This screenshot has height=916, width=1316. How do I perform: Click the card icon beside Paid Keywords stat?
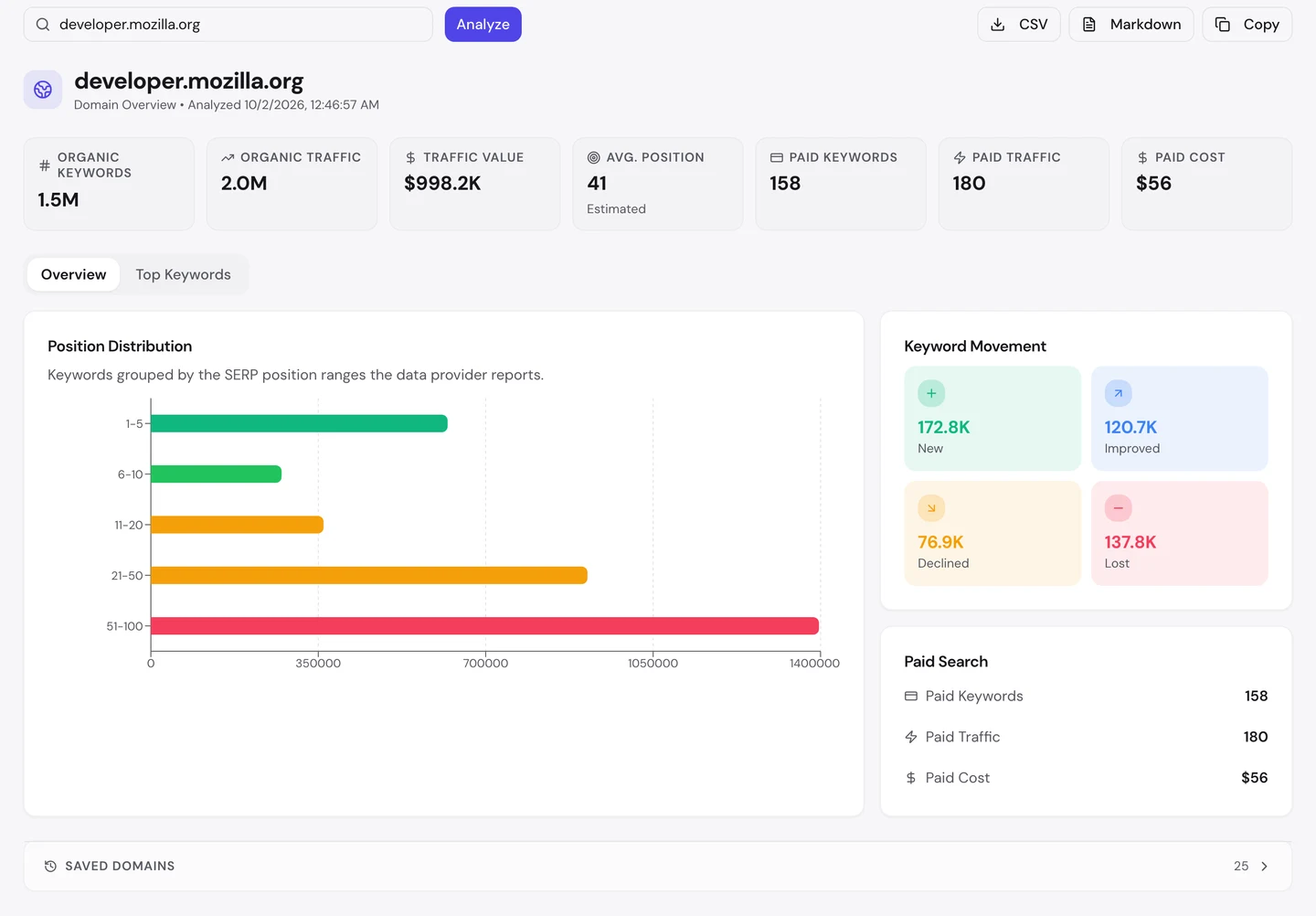776,158
